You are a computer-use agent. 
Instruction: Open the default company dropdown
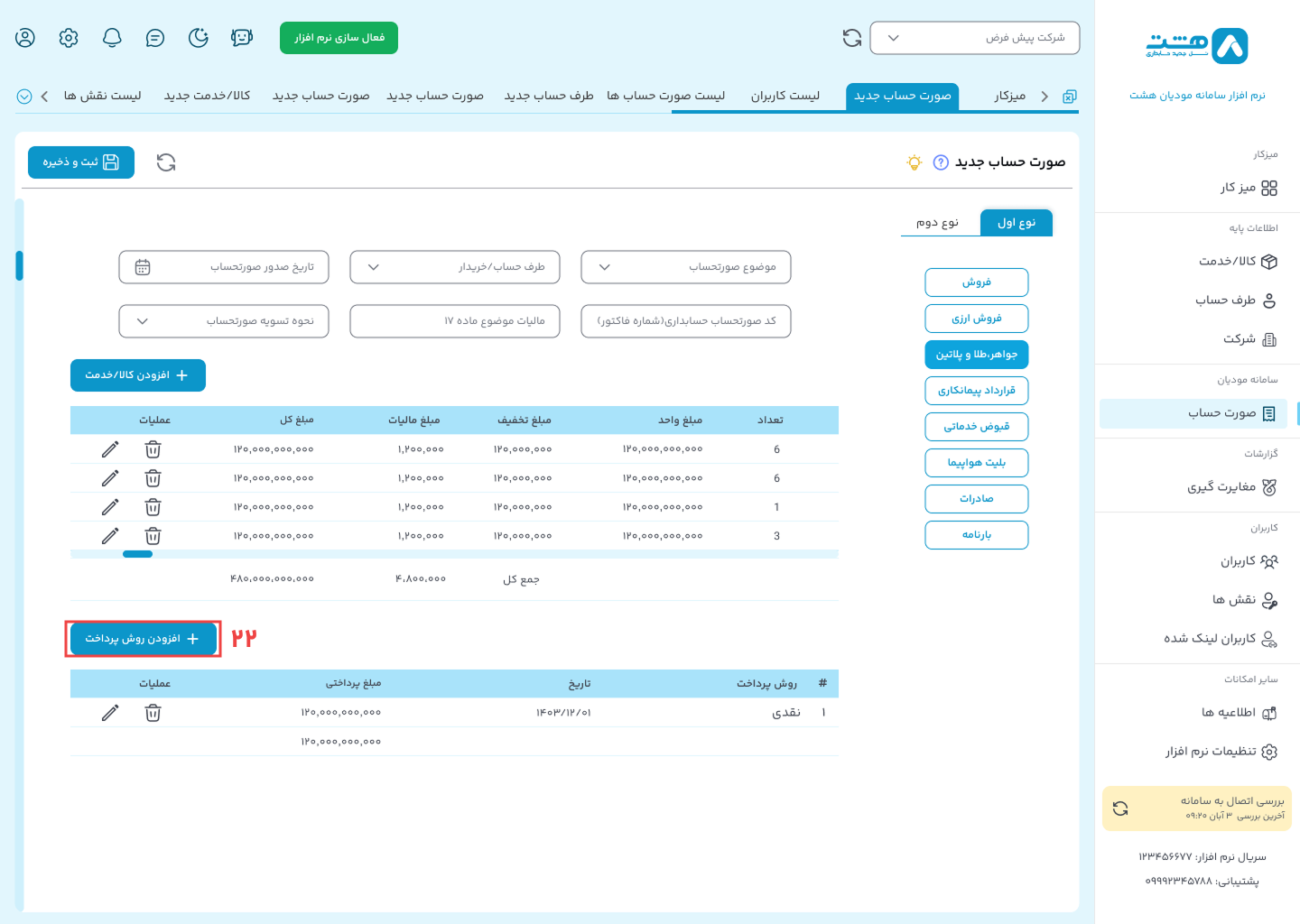tap(974, 38)
